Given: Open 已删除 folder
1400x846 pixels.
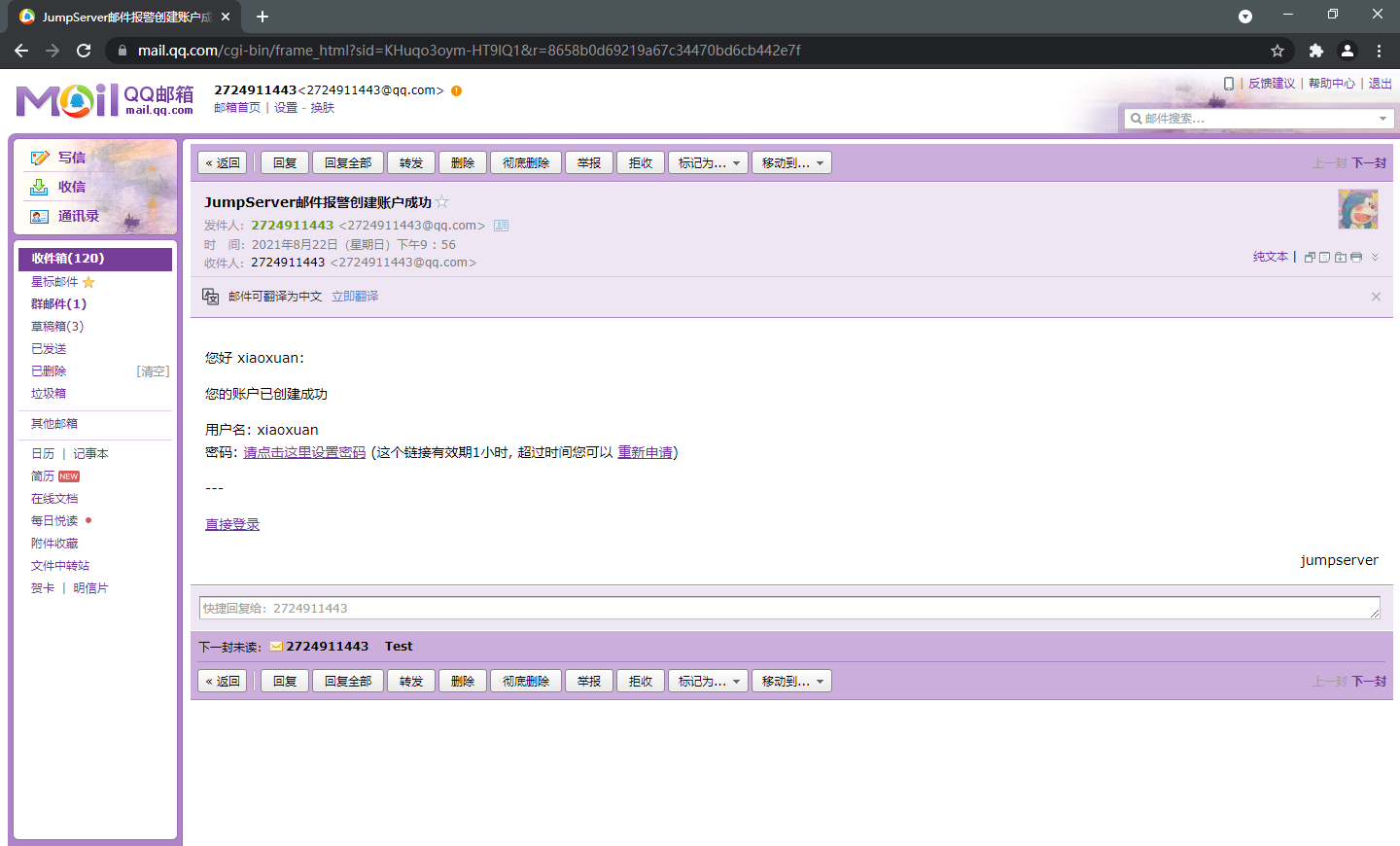Looking at the screenshot, I should point(49,371).
